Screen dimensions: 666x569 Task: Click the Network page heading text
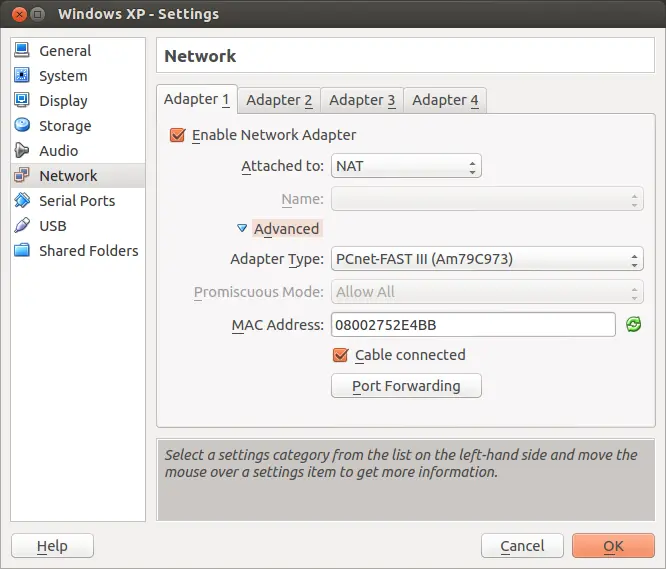tap(200, 56)
